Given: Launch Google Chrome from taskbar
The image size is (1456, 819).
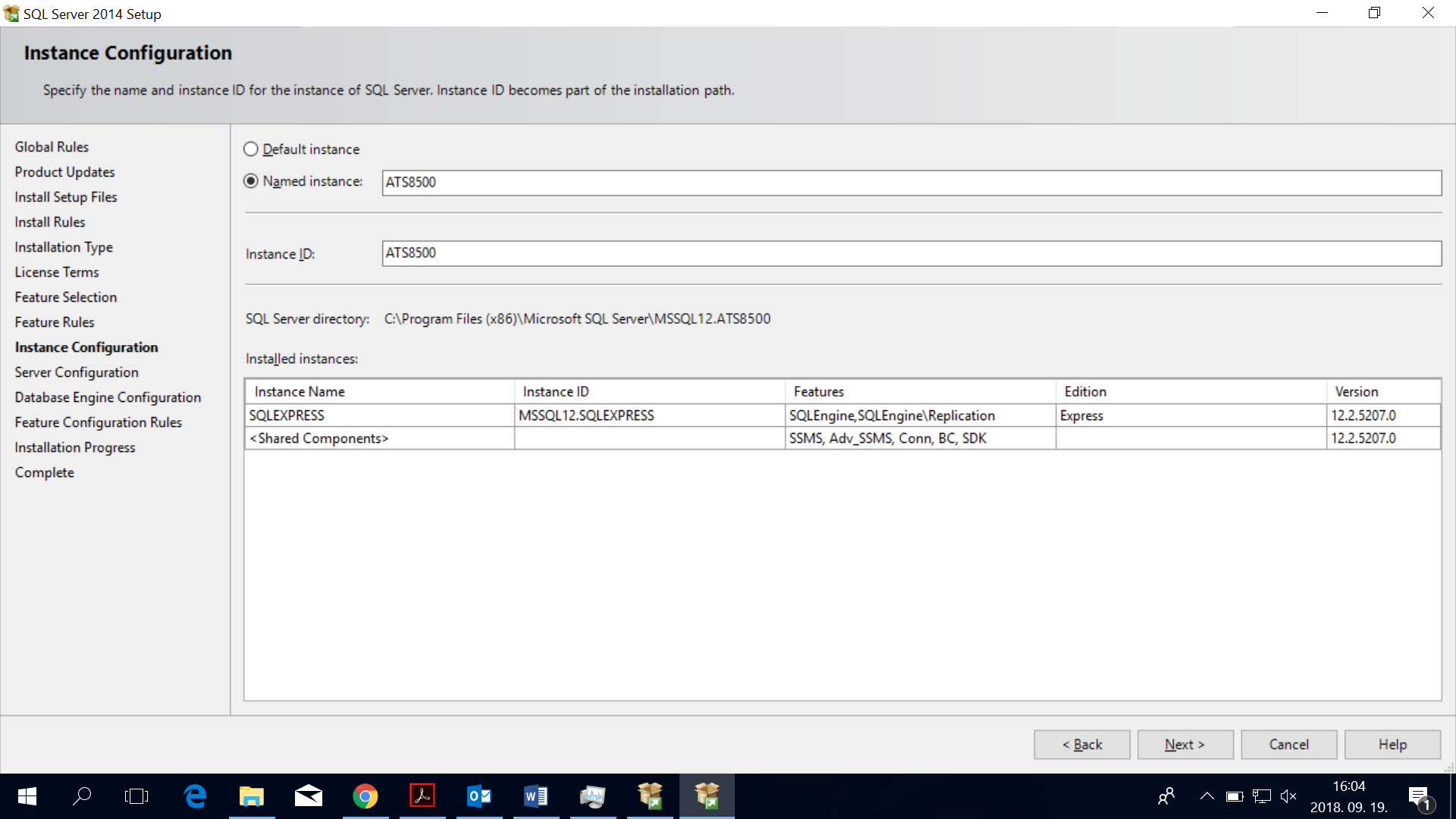Looking at the screenshot, I should click(366, 796).
